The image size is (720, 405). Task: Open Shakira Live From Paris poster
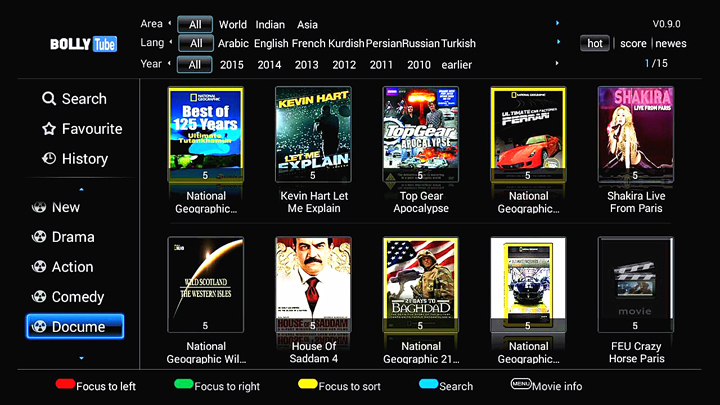pos(636,134)
